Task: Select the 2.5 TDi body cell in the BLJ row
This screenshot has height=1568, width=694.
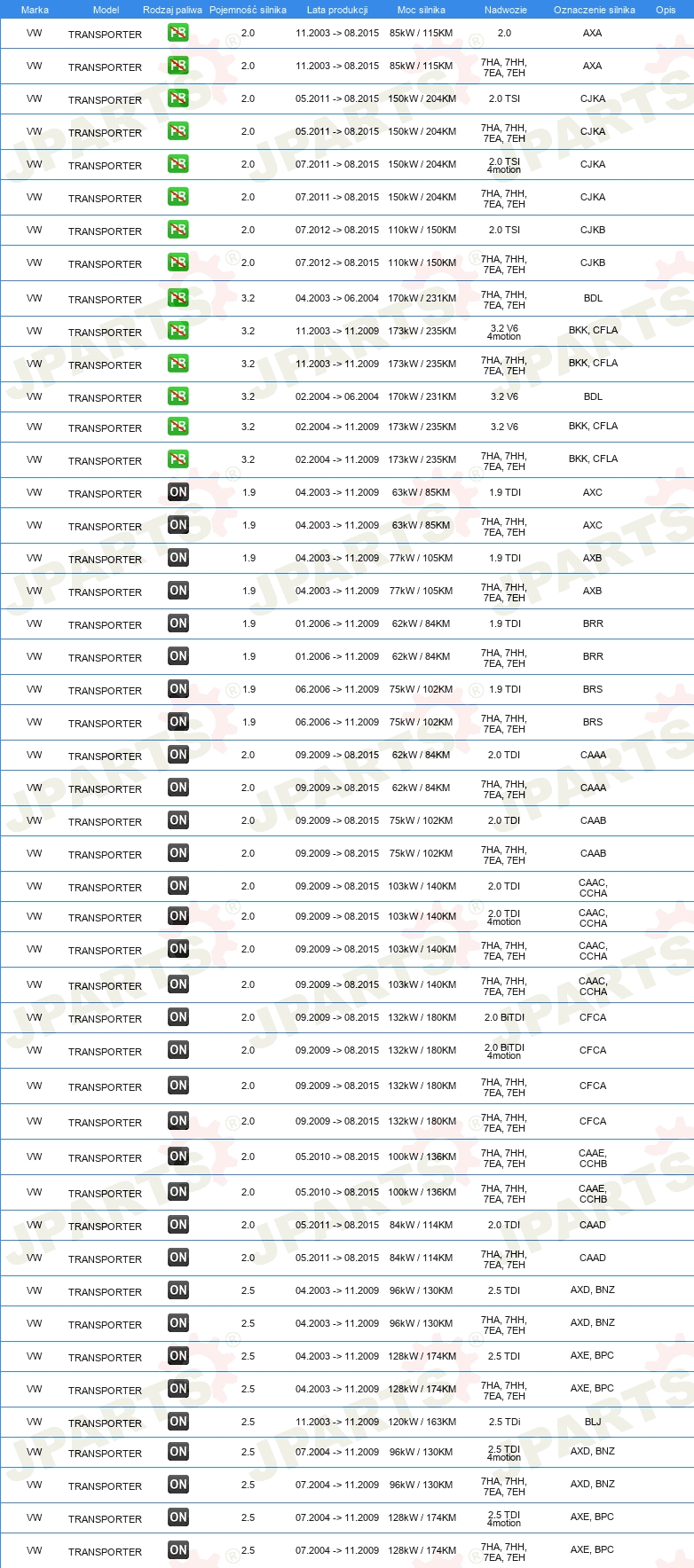Action: 504,1422
